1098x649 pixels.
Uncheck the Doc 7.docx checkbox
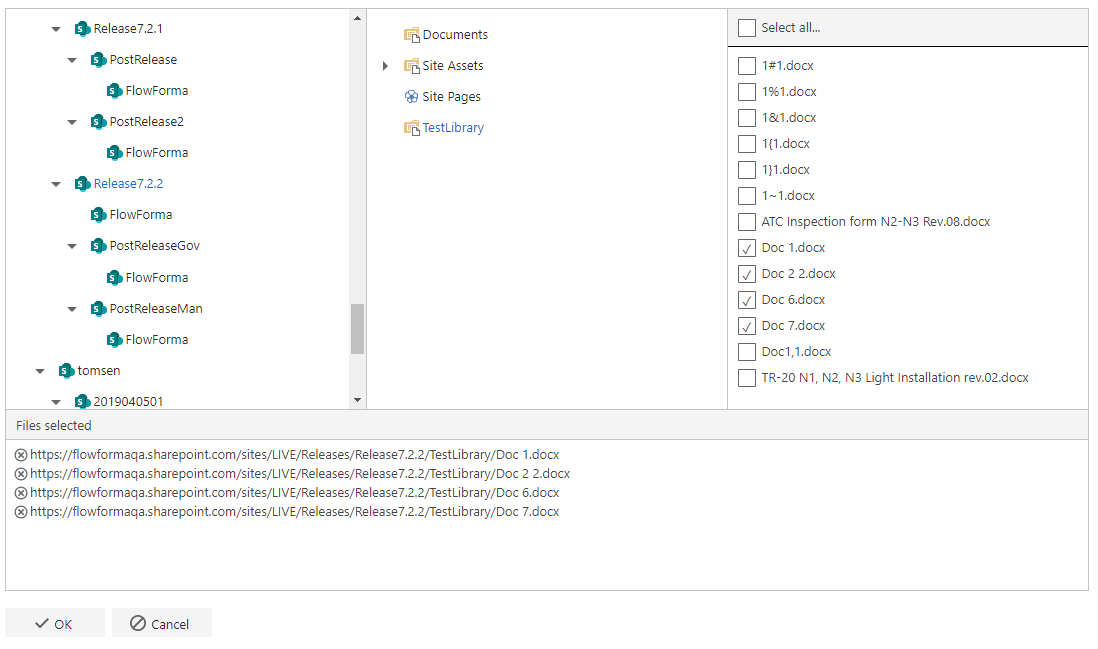tap(747, 326)
